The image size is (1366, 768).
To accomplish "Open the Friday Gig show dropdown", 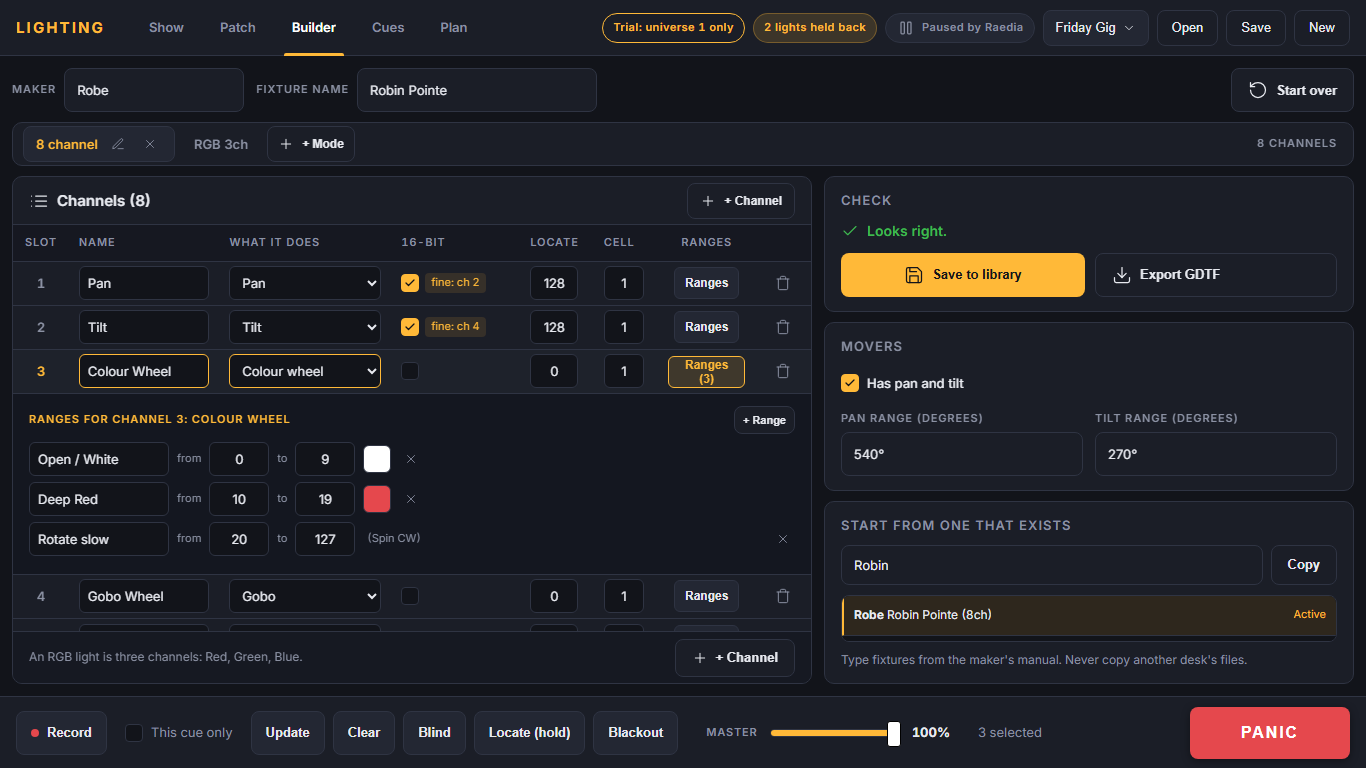I will click(x=1095, y=28).
